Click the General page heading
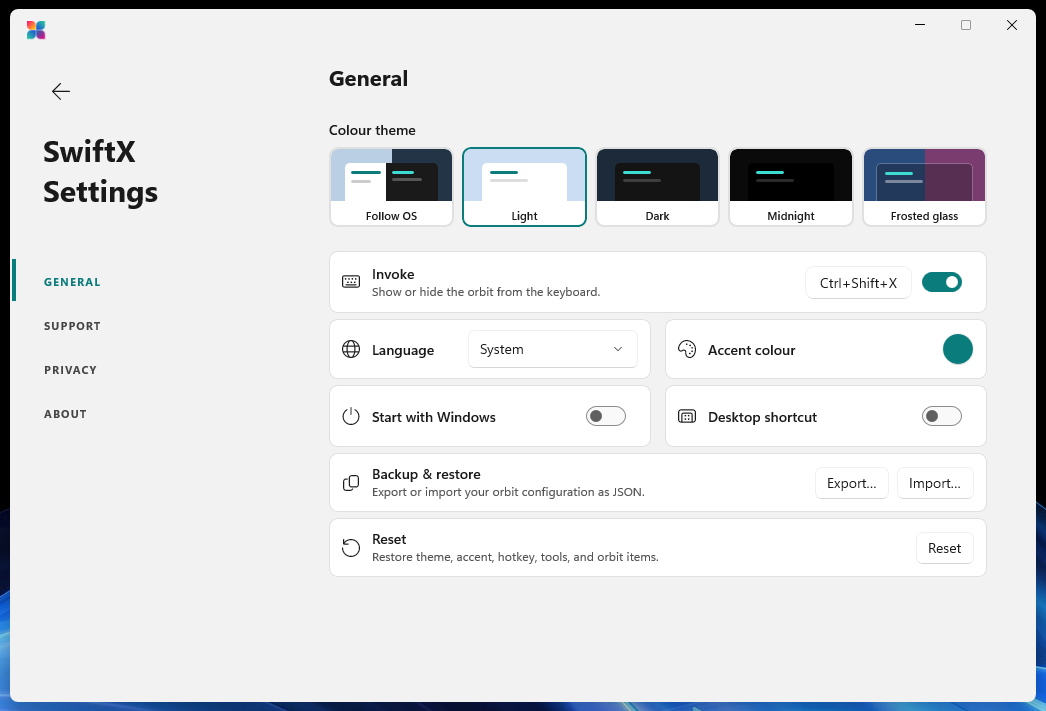This screenshot has height=711, width=1046. pos(368,79)
